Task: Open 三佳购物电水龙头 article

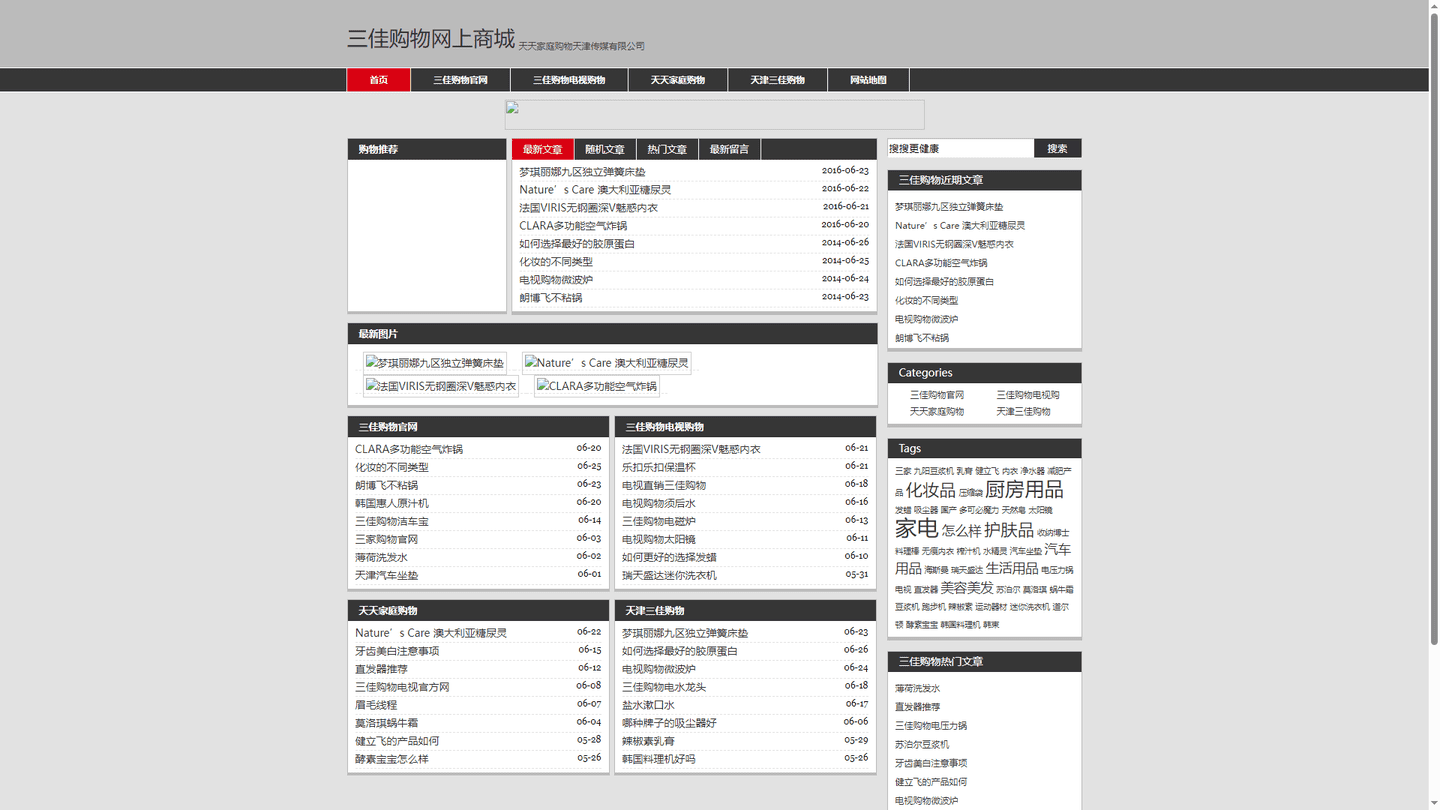Action: 664,687
